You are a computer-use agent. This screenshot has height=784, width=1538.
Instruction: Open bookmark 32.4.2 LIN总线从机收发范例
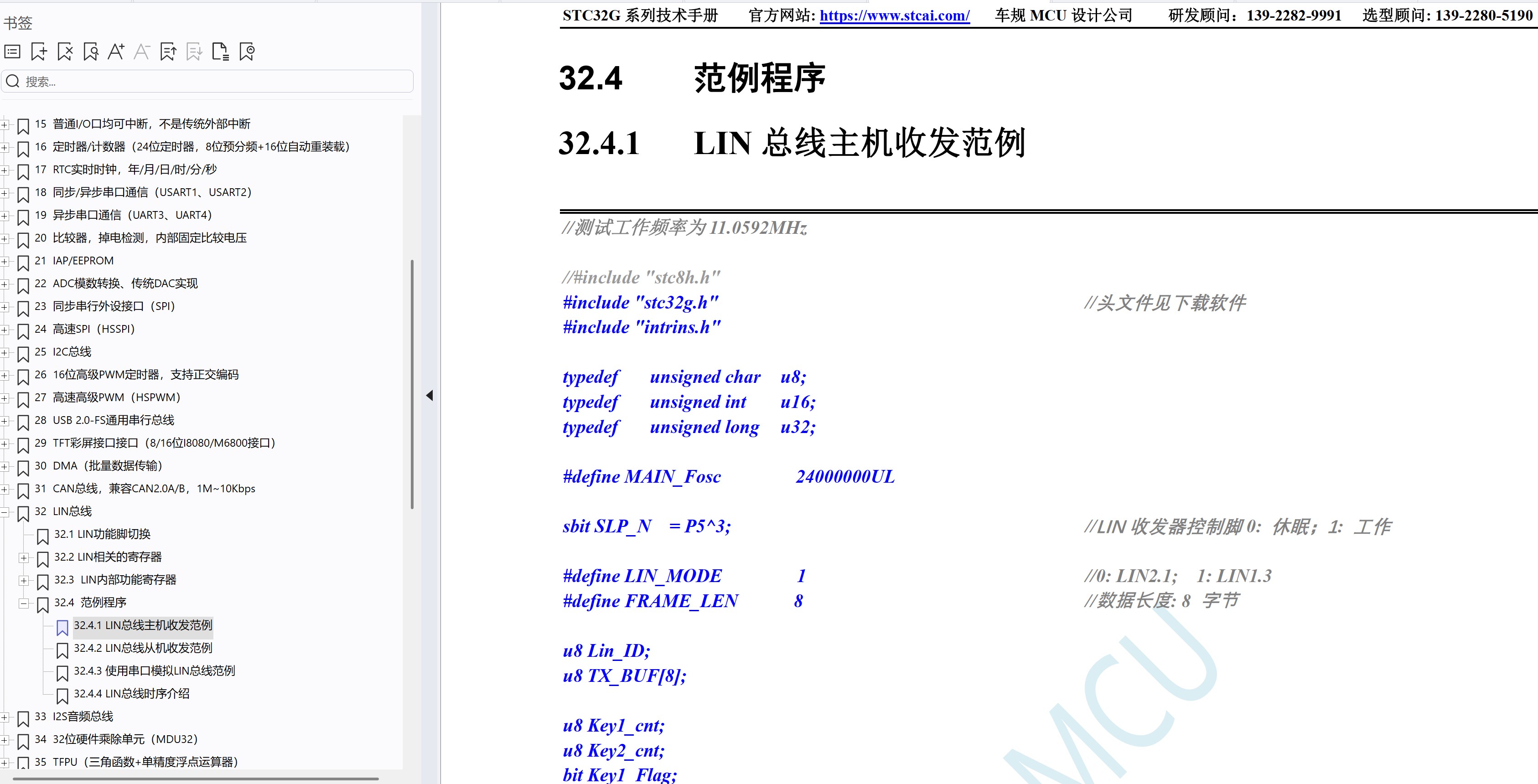[143, 648]
